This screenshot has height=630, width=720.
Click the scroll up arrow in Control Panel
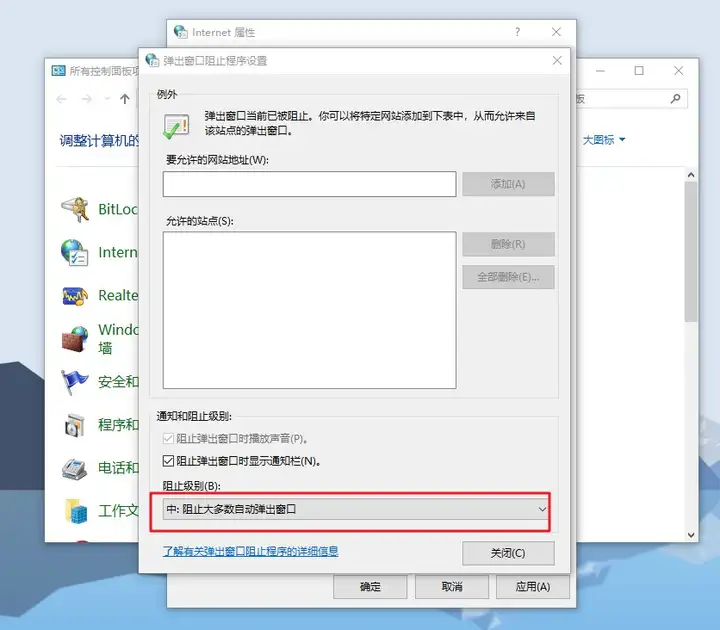[691, 175]
